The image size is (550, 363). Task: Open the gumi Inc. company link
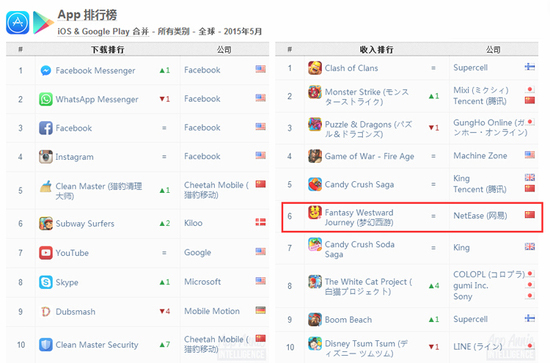(x=471, y=285)
